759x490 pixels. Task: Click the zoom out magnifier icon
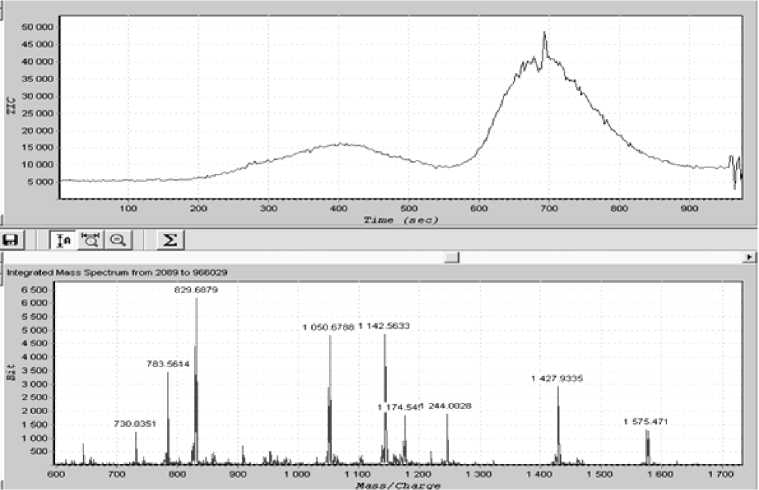click(x=118, y=240)
